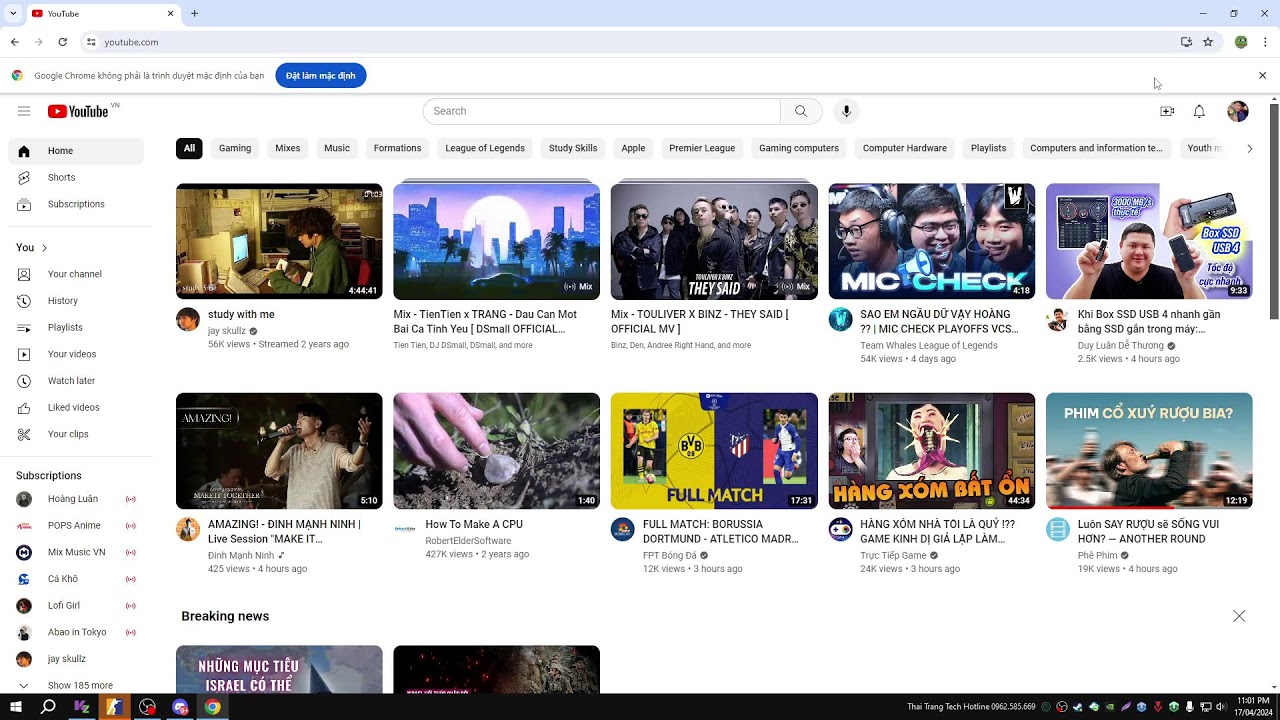The height and width of the screenshot is (720, 1280).
Task: Open Mix Music VN subscription
Action: [76, 552]
